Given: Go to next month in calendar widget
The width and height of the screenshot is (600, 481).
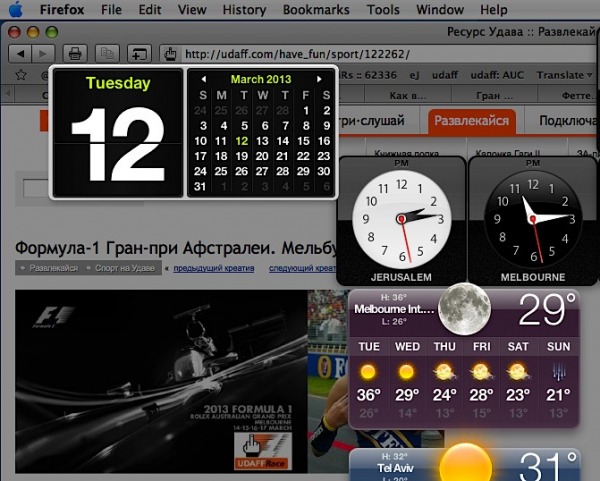Looking at the screenshot, I should (x=319, y=79).
